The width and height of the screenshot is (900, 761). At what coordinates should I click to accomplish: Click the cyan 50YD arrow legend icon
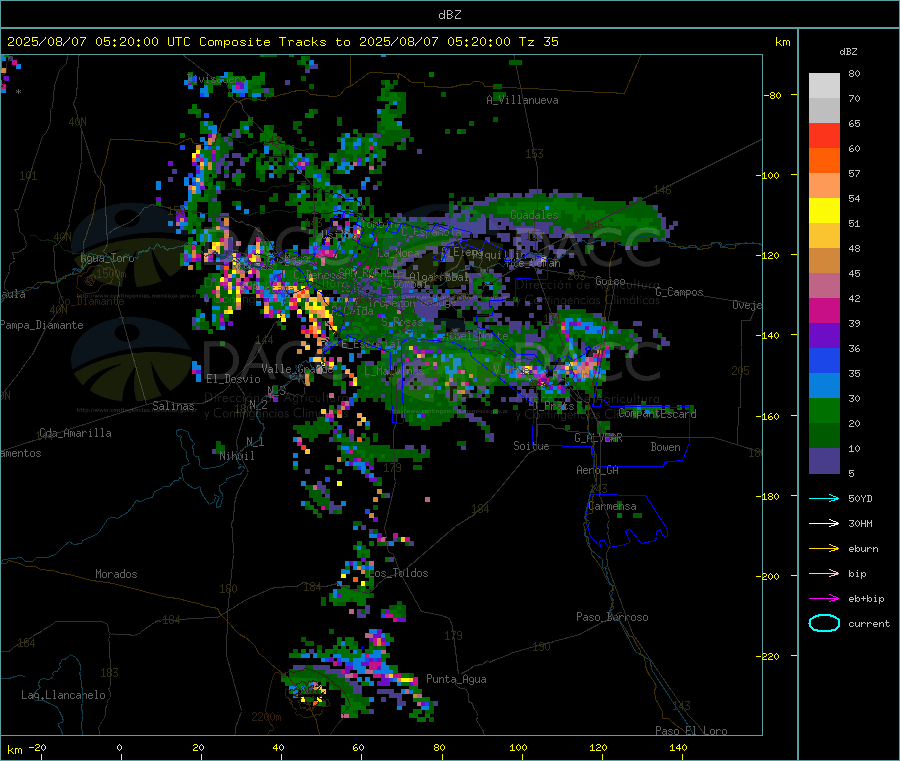pos(824,498)
